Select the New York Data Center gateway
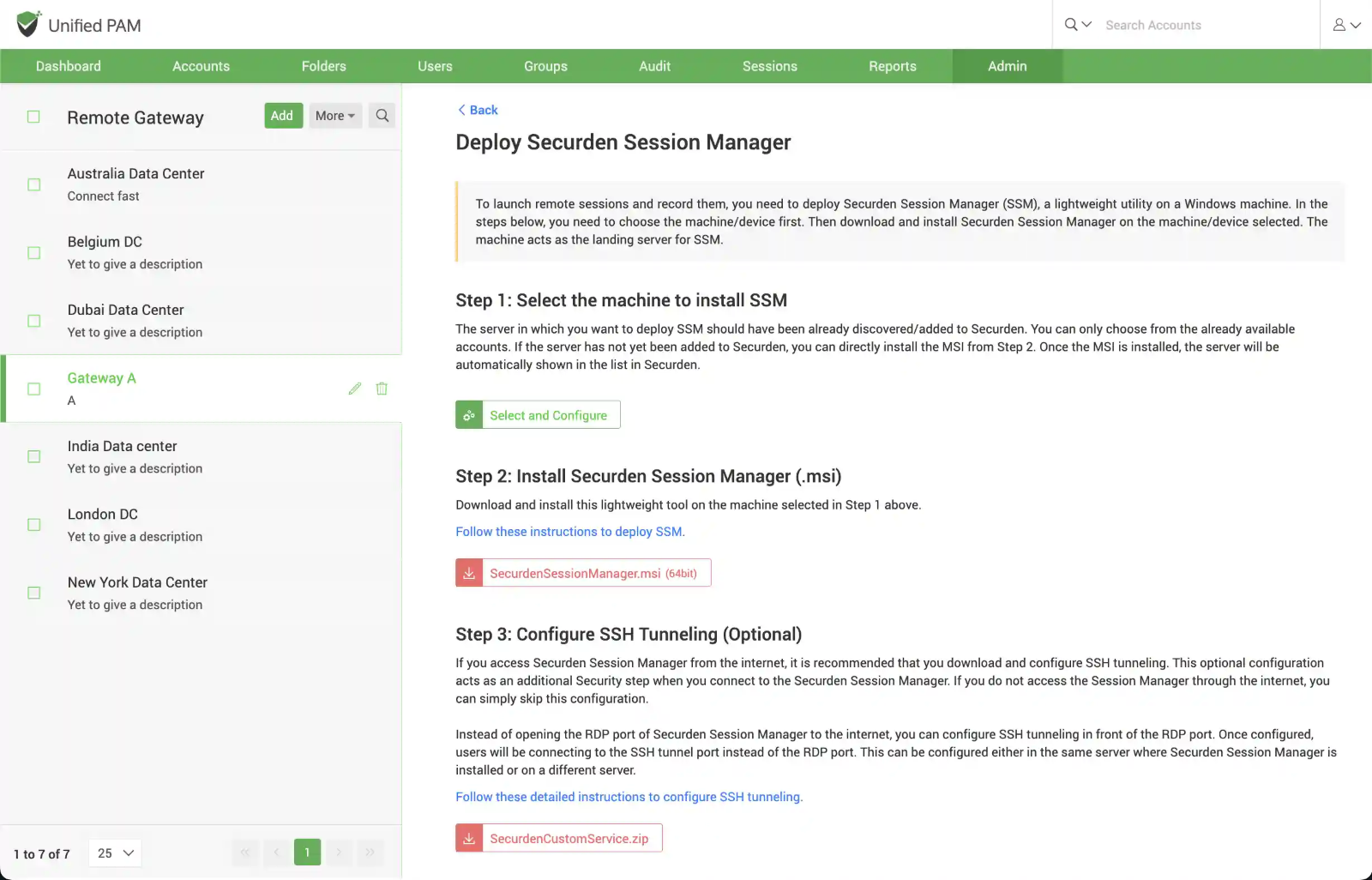The image size is (1372, 880). (202, 593)
